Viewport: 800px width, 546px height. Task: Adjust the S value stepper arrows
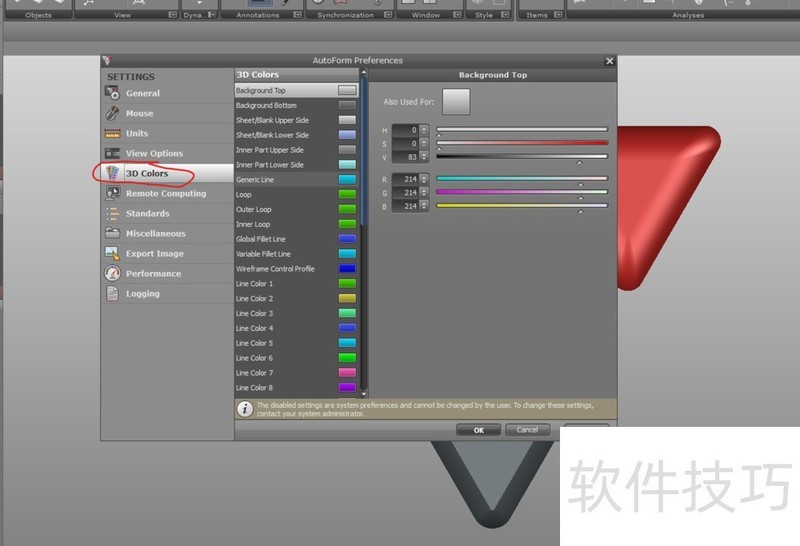tap(424, 143)
